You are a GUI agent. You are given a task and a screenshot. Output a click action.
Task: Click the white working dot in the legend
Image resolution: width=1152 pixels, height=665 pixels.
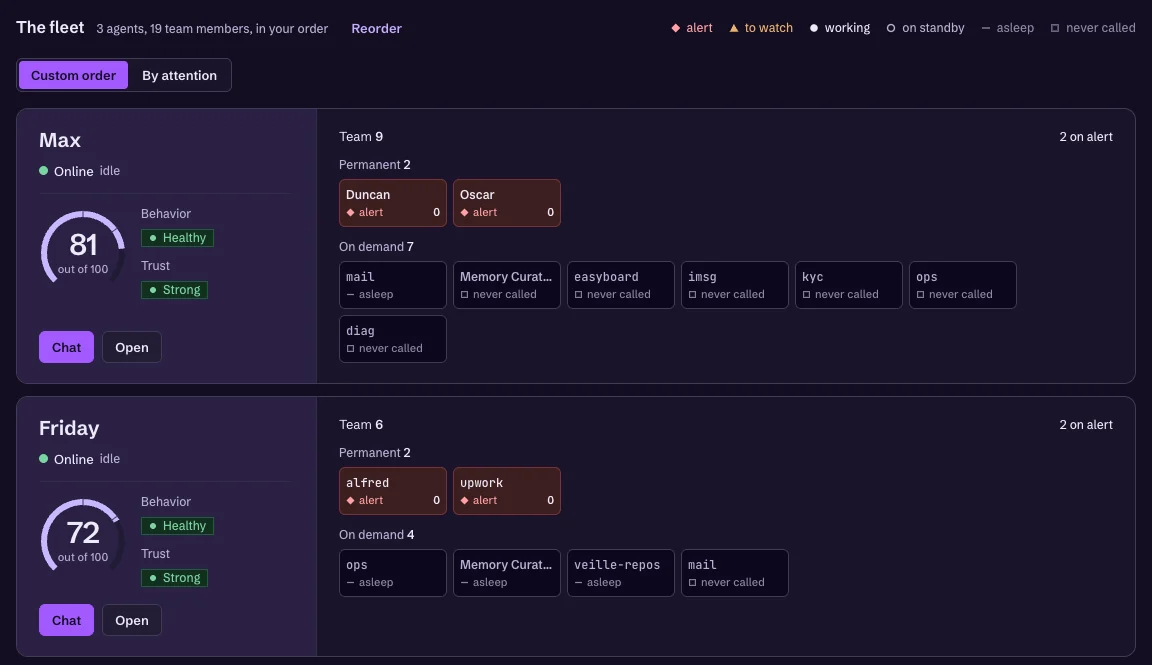click(813, 28)
